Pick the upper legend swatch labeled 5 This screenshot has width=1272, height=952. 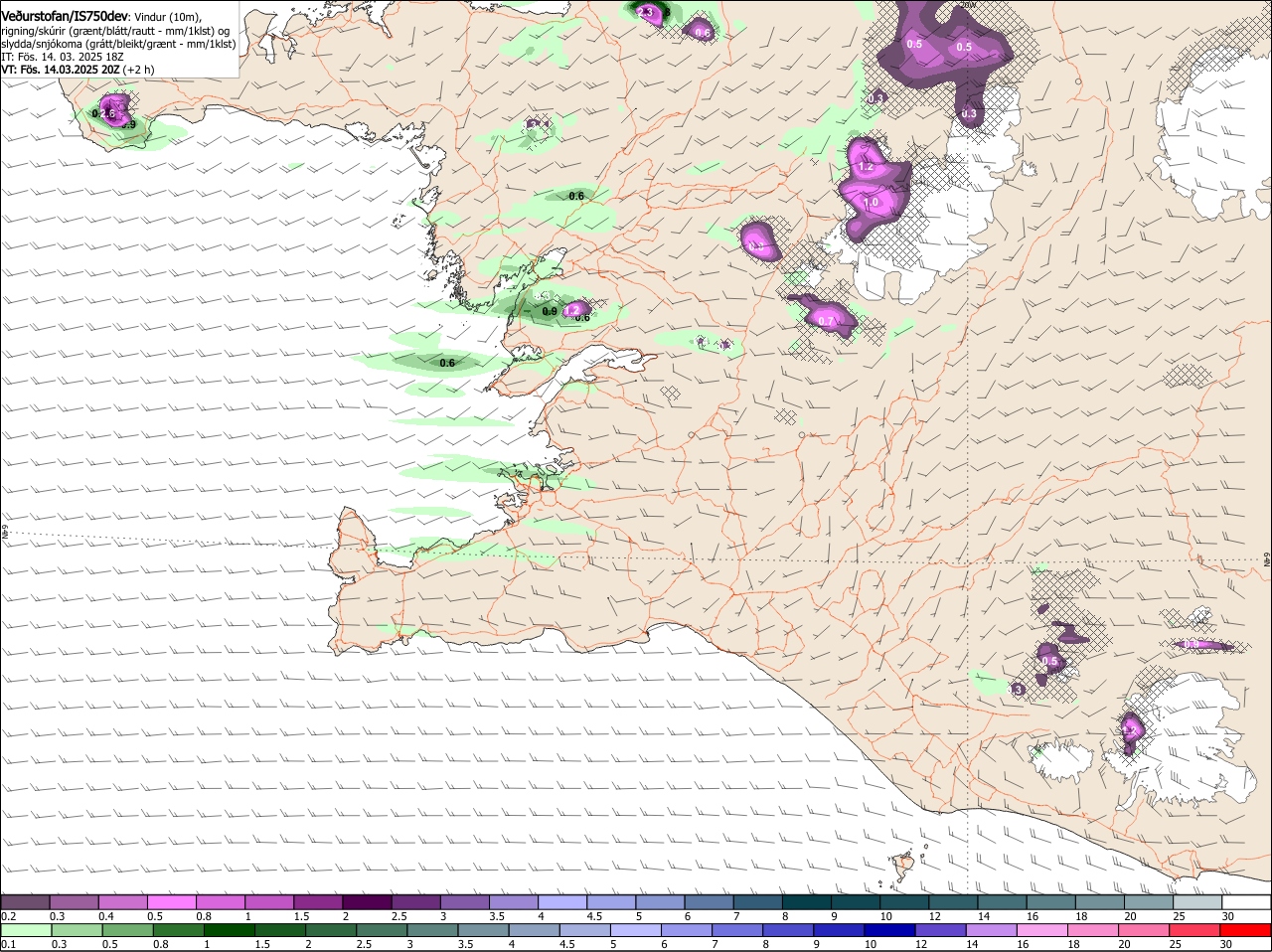point(660,901)
